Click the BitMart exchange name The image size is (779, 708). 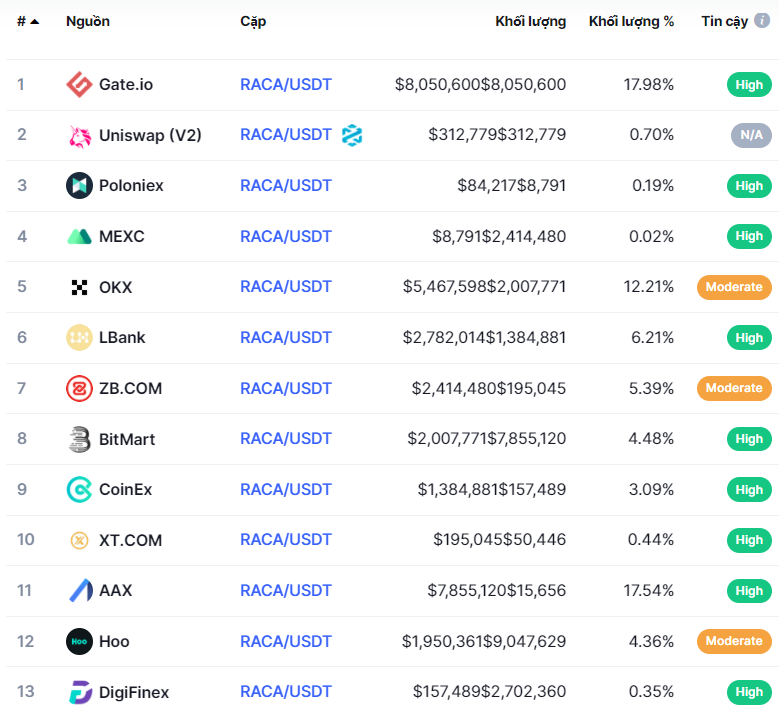point(127,440)
